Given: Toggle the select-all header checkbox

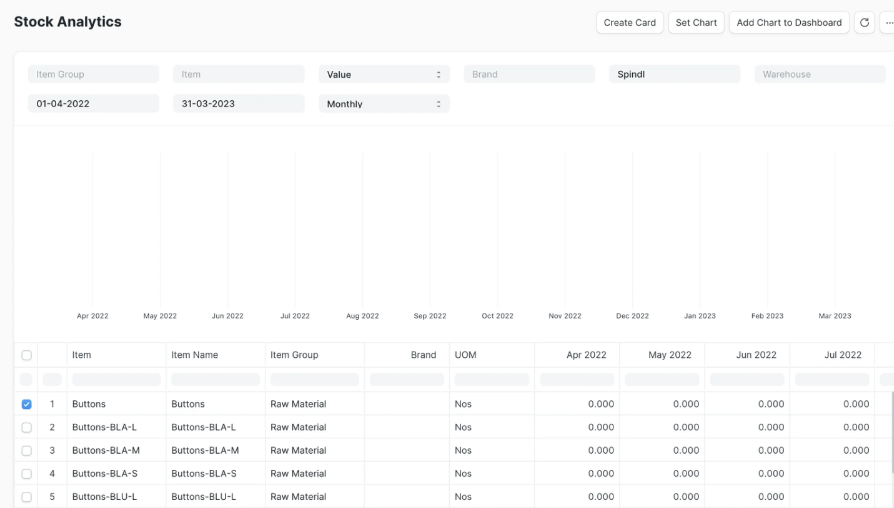Looking at the screenshot, I should (x=27, y=355).
